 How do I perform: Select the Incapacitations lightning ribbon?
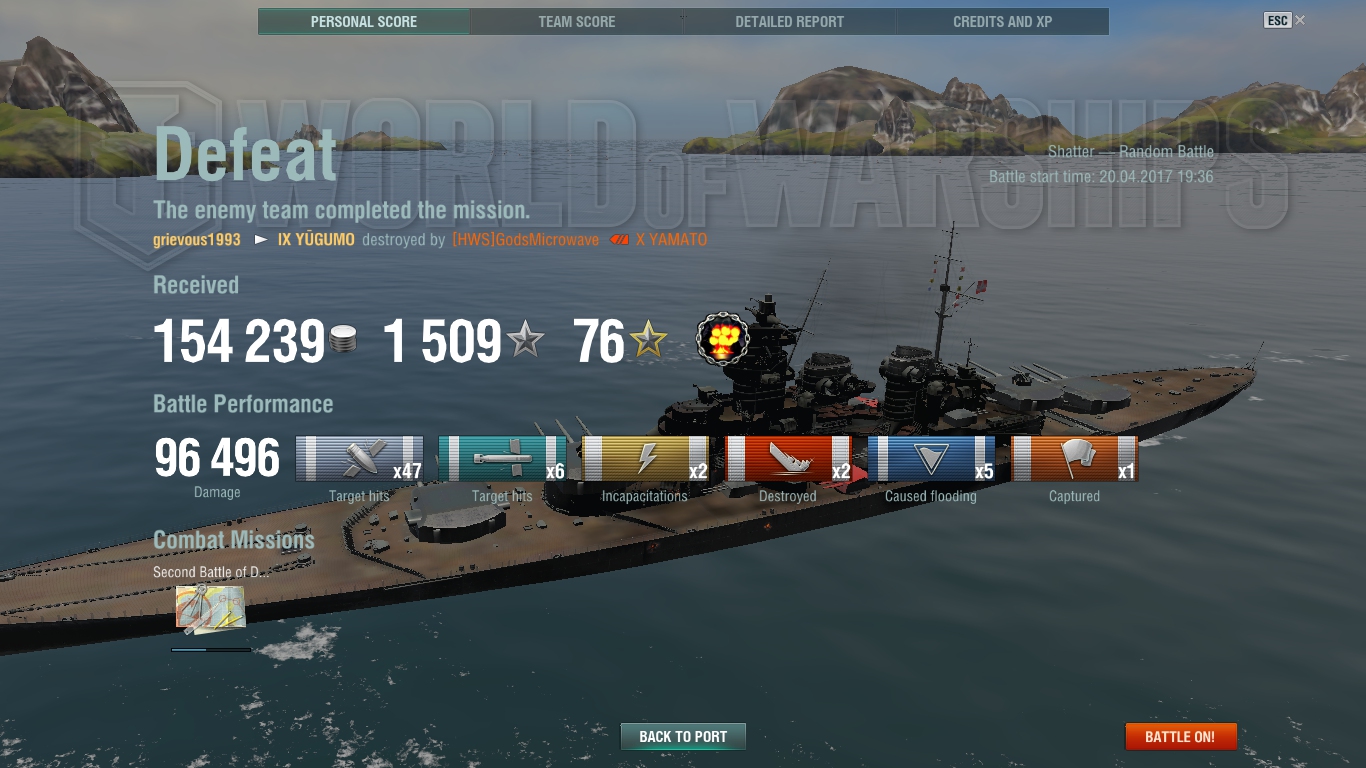click(645, 459)
